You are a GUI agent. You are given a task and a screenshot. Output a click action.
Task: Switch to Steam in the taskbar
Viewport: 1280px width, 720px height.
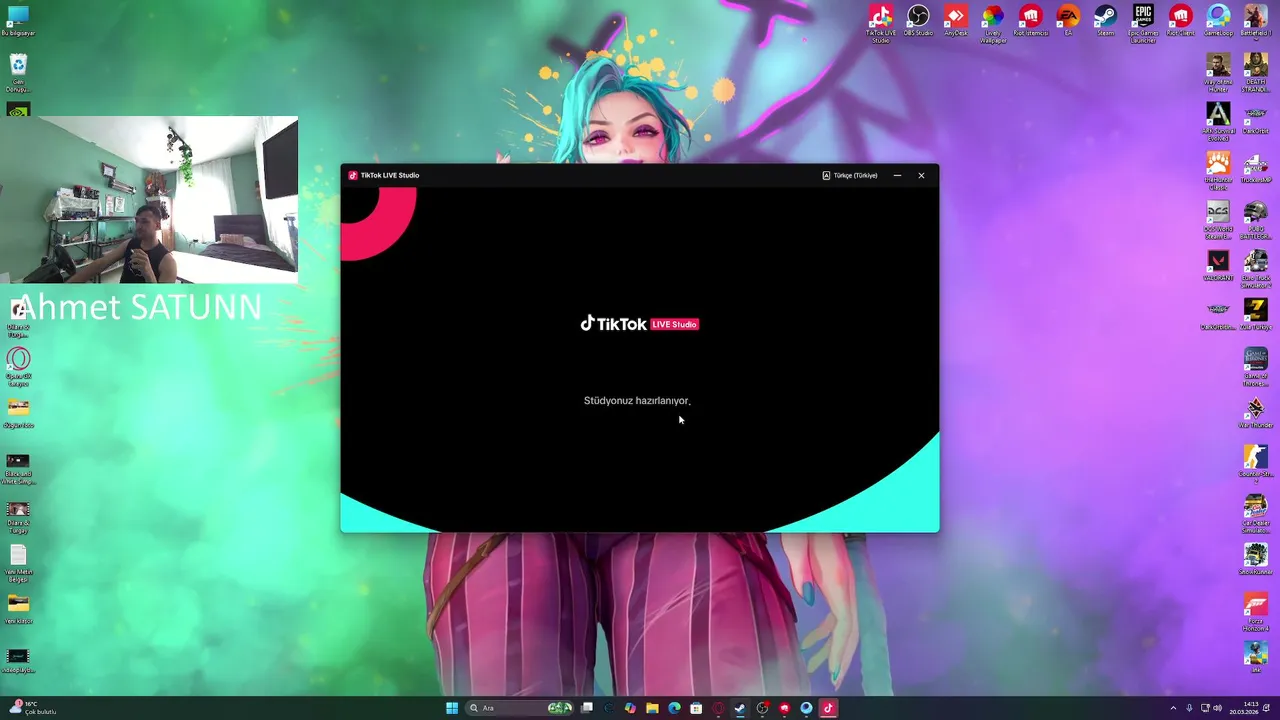[x=740, y=708]
